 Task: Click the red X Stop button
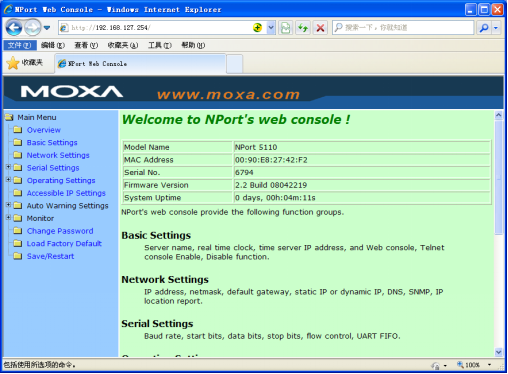tap(320, 28)
